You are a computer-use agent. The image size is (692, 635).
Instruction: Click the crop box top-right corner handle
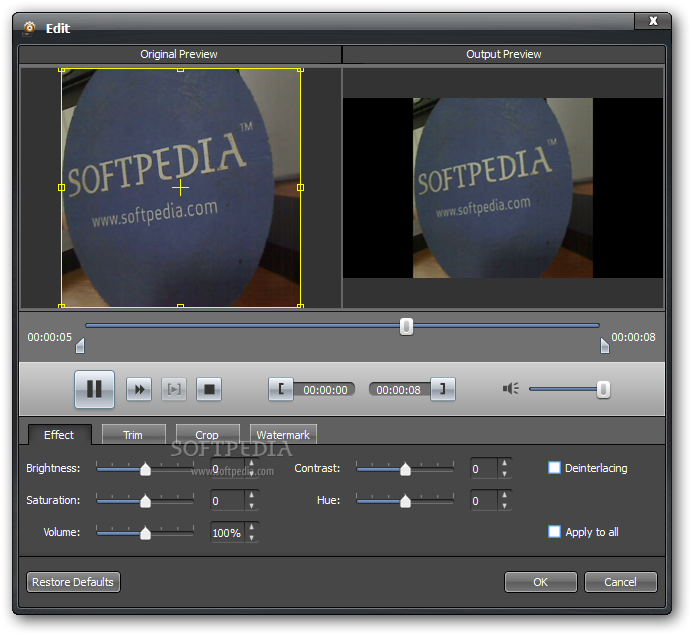coord(301,70)
